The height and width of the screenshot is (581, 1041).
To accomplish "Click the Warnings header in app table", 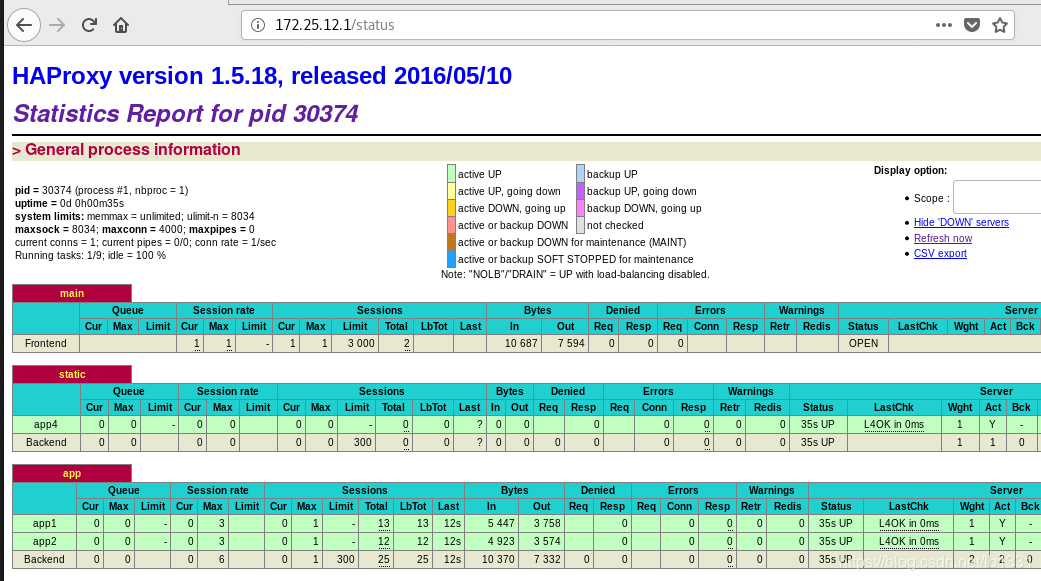I will pyautogui.click(x=771, y=490).
